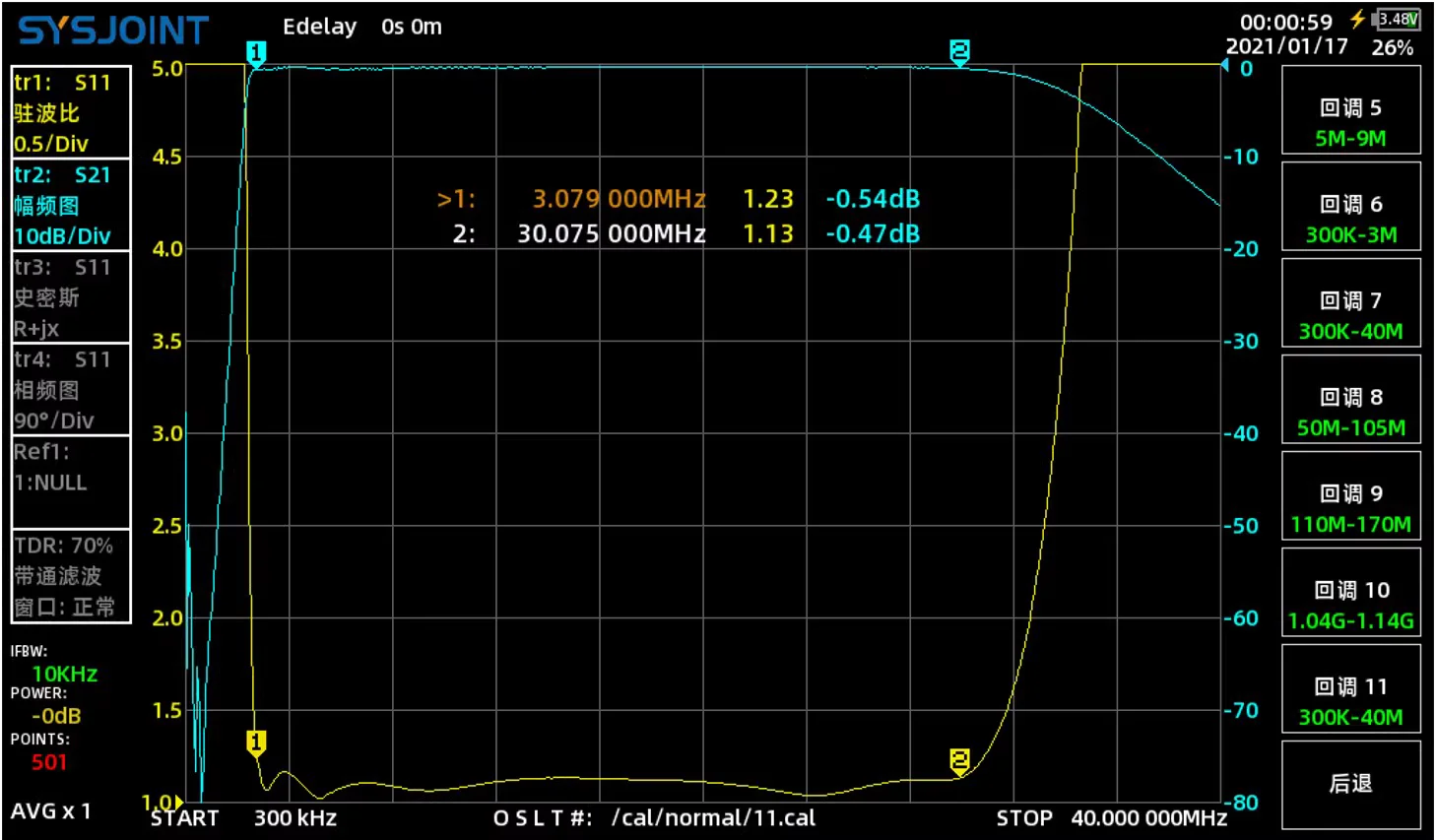Select cyan marker 2 on S21 trace
Image resolution: width=1436 pixels, height=840 pixels.
(x=959, y=51)
